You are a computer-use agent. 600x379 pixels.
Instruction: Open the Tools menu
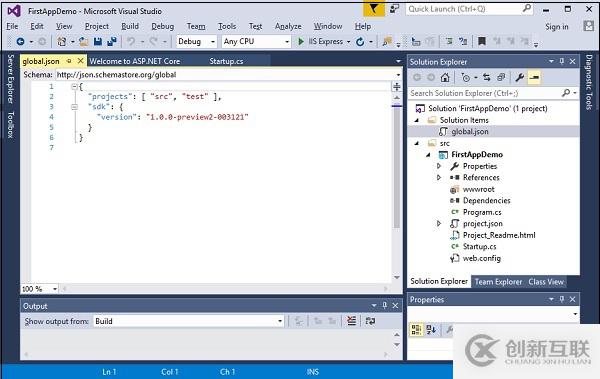click(x=227, y=26)
